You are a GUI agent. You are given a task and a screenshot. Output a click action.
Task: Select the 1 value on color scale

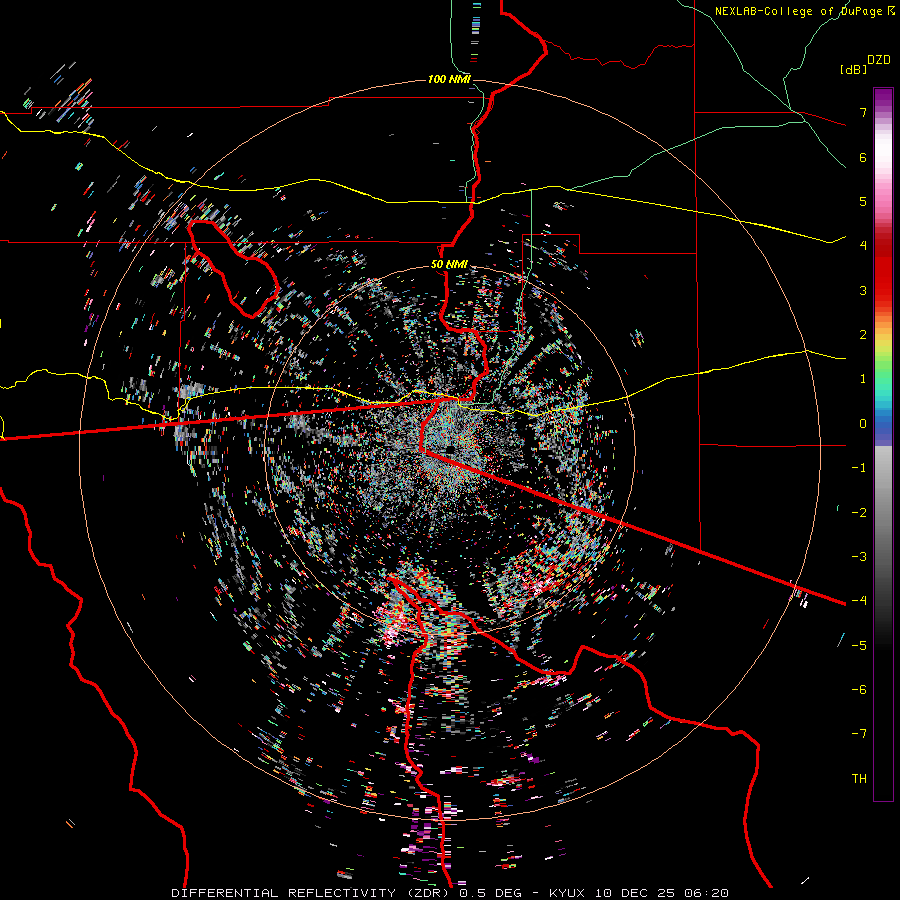pyautogui.click(x=863, y=379)
